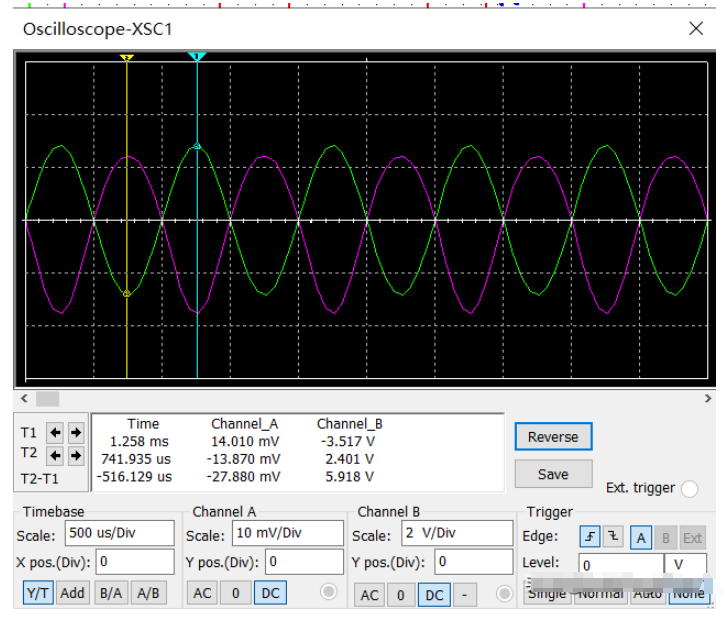Click the scrollbar right arrow under display

[x=708, y=398]
